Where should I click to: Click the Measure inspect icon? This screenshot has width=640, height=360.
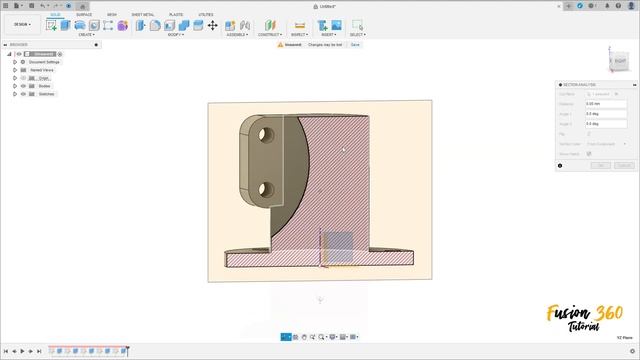tap(300, 25)
